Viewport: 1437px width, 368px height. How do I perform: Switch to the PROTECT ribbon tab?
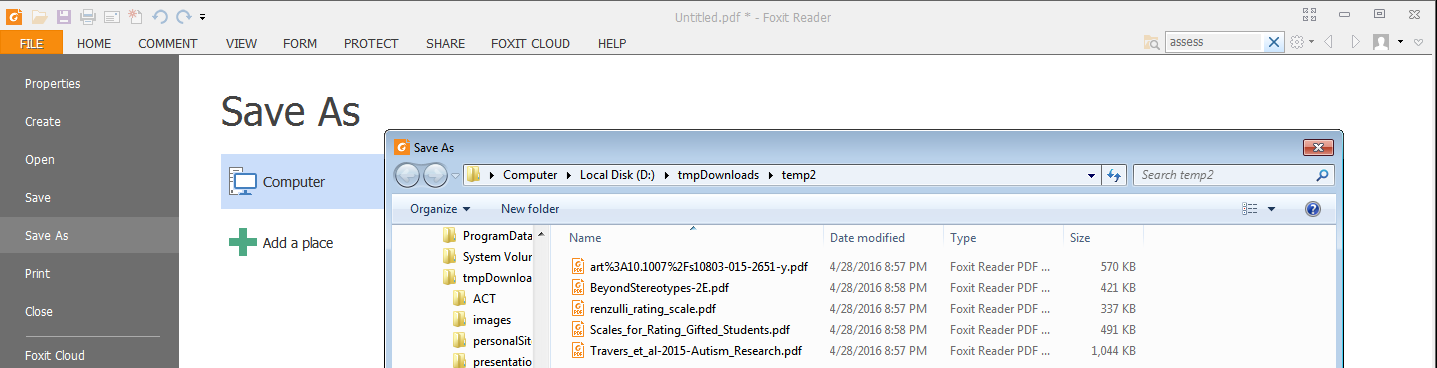(371, 43)
